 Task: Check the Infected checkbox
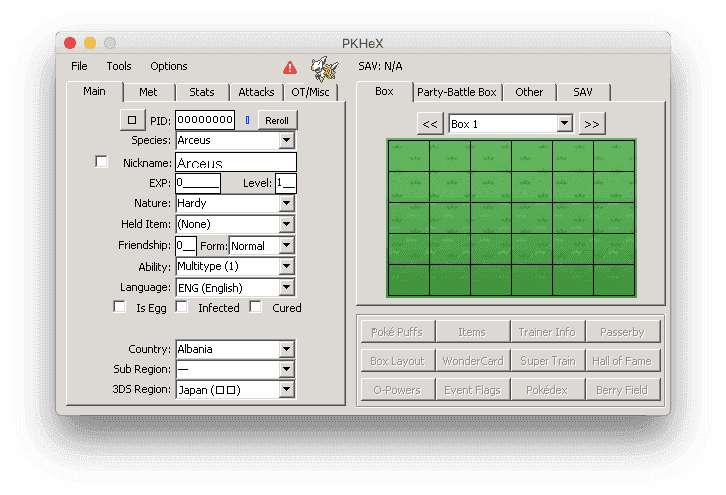click(182, 307)
